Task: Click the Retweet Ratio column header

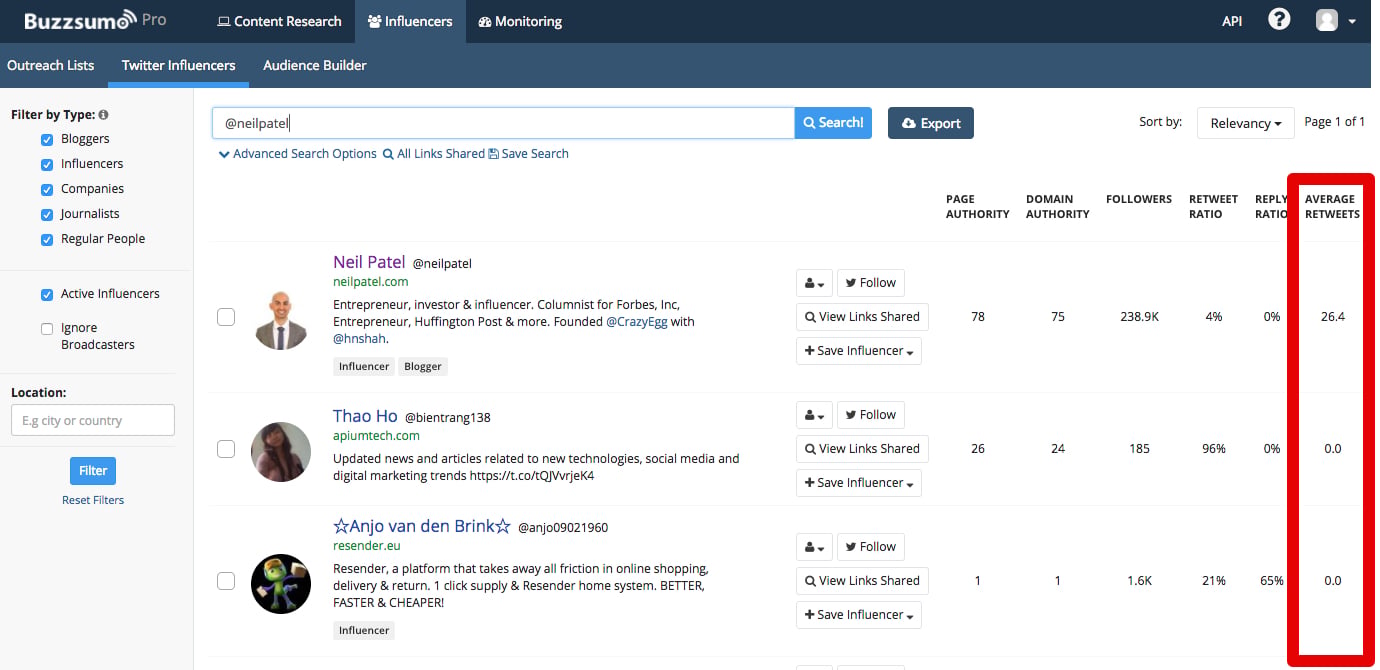Action: pyautogui.click(x=1213, y=206)
